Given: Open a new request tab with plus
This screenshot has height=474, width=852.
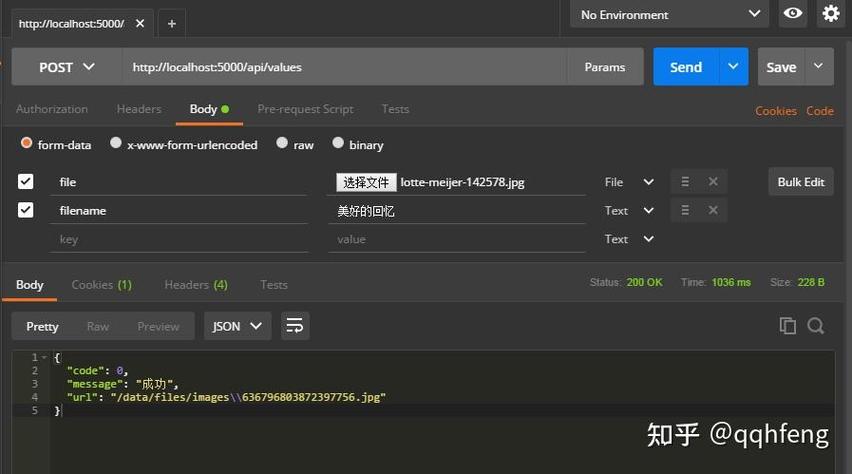Looking at the screenshot, I should pos(172,23).
